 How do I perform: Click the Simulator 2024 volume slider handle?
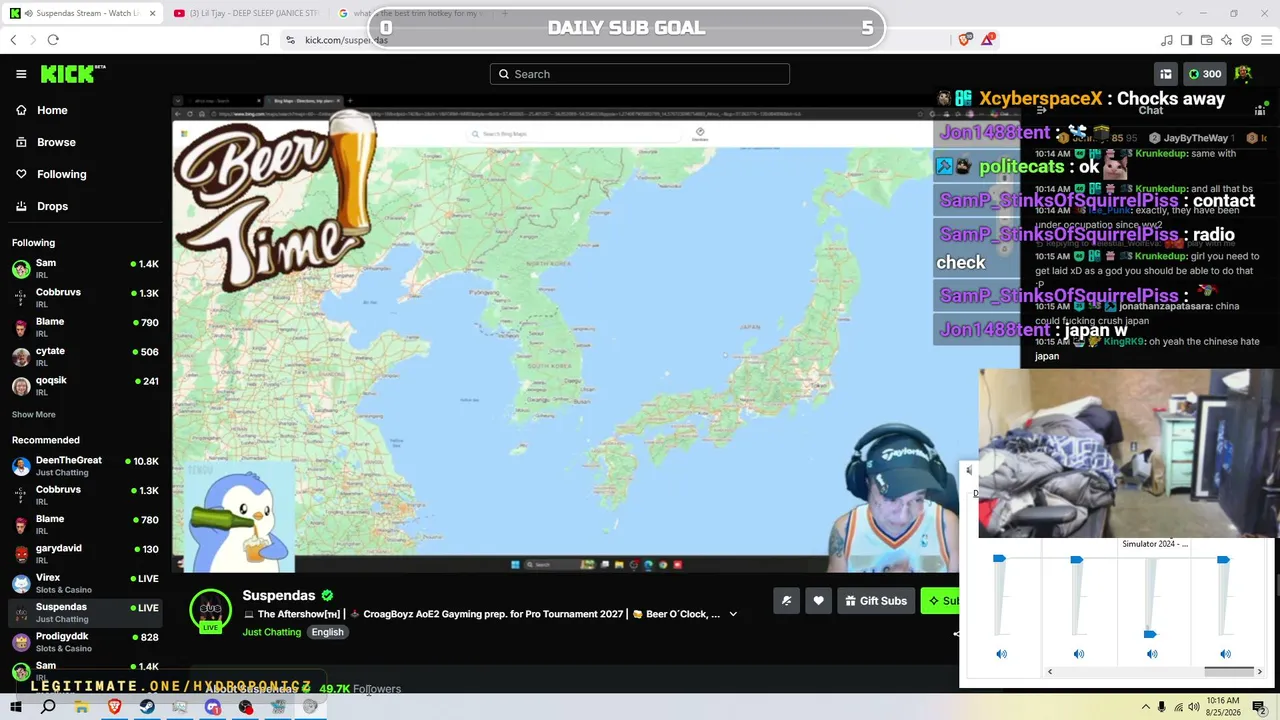point(1150,634)
